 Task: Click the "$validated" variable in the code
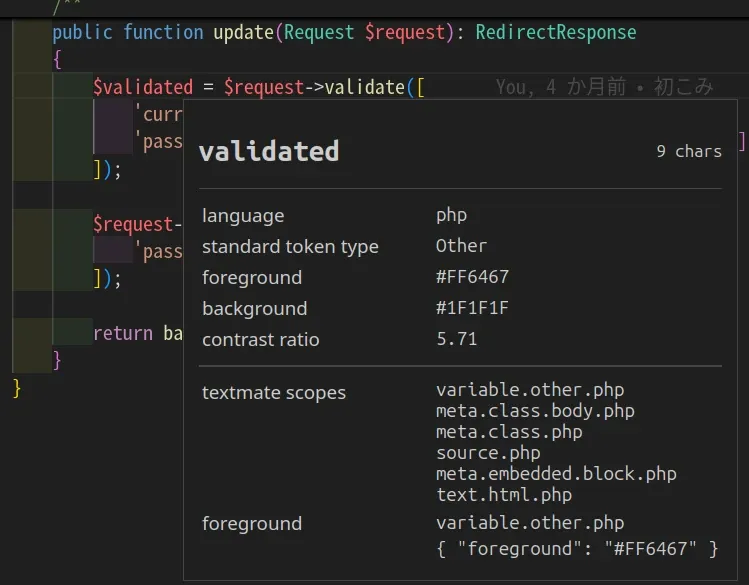pos(143,87)
